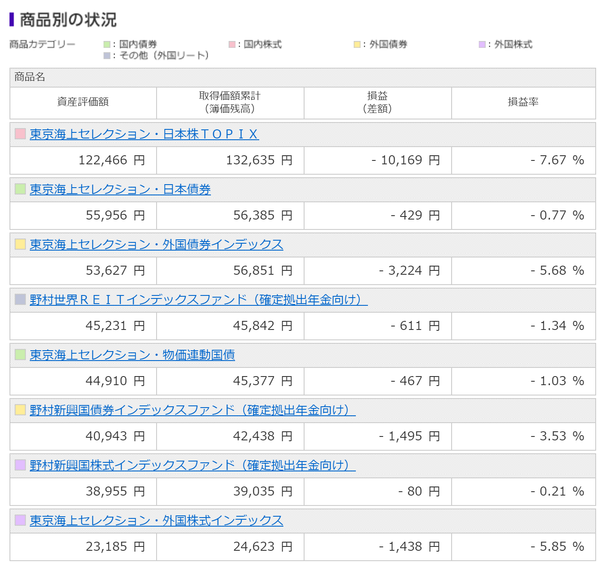Select the 56,851 円 acquisition cost
The width and height of the screenshot is (600, 565).
tap(263, 271)
